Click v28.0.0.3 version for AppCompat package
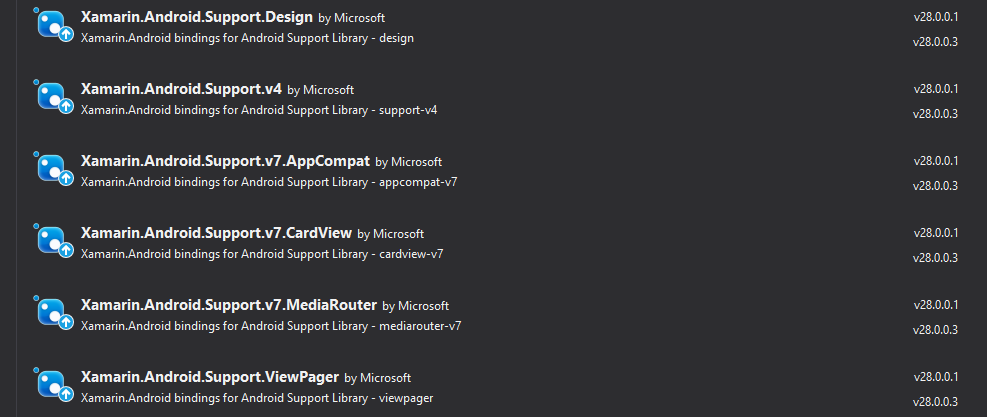Screen dimensions: 987x417 [x=935, y=186]
